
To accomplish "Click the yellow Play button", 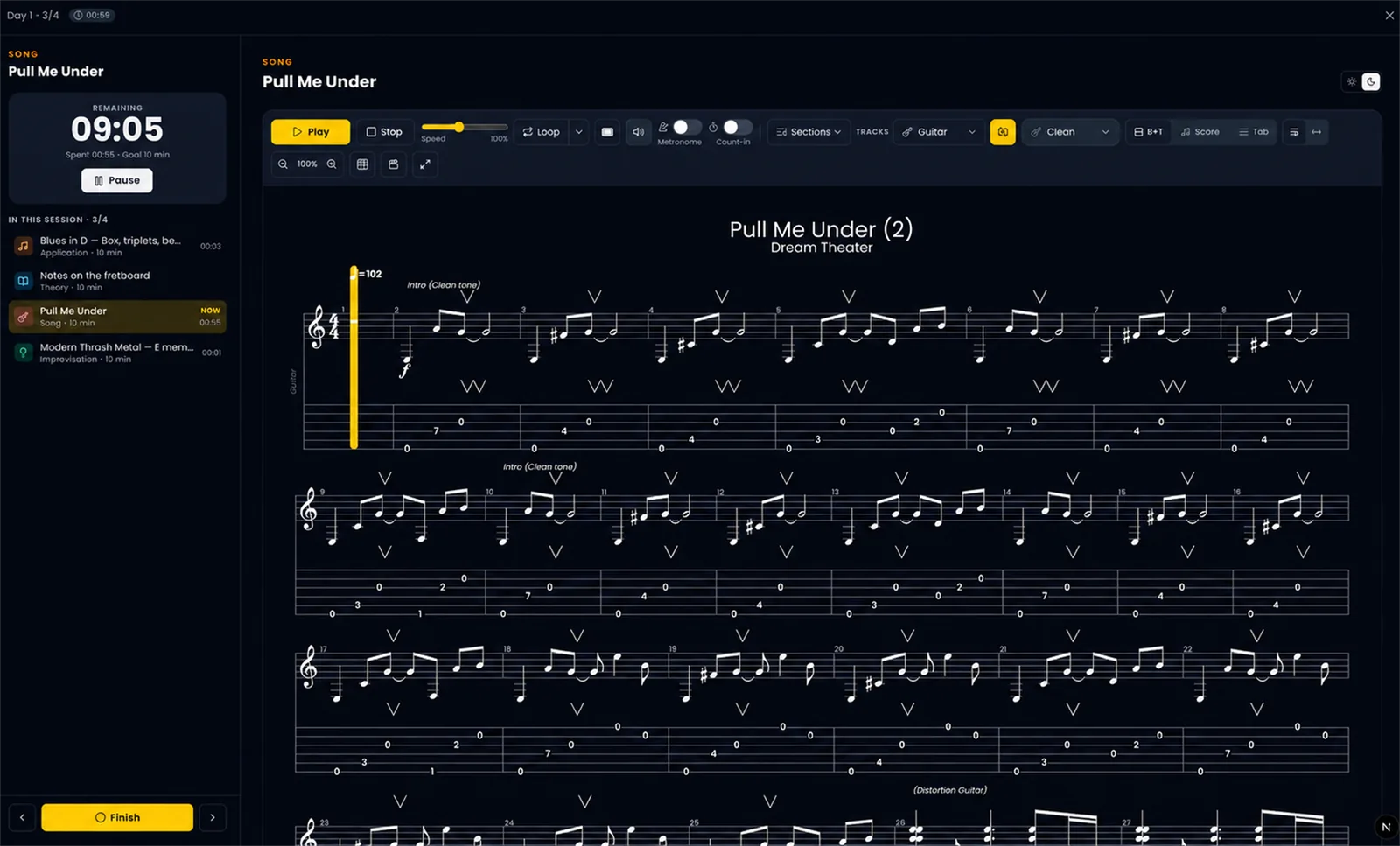I will 311,132.
